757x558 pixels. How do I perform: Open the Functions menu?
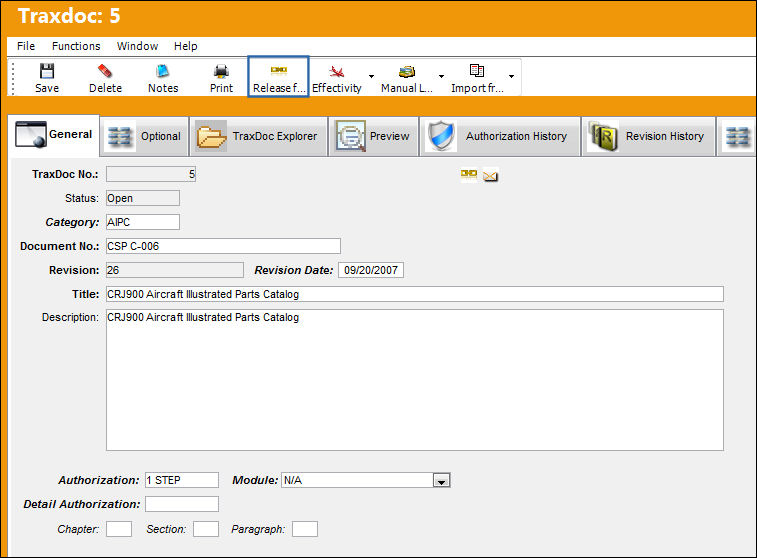(76, 46)
